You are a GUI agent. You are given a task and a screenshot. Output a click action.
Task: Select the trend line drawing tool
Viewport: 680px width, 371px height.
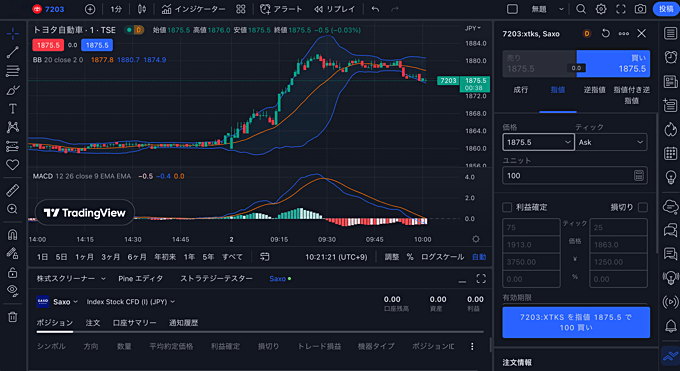(13, 52)
